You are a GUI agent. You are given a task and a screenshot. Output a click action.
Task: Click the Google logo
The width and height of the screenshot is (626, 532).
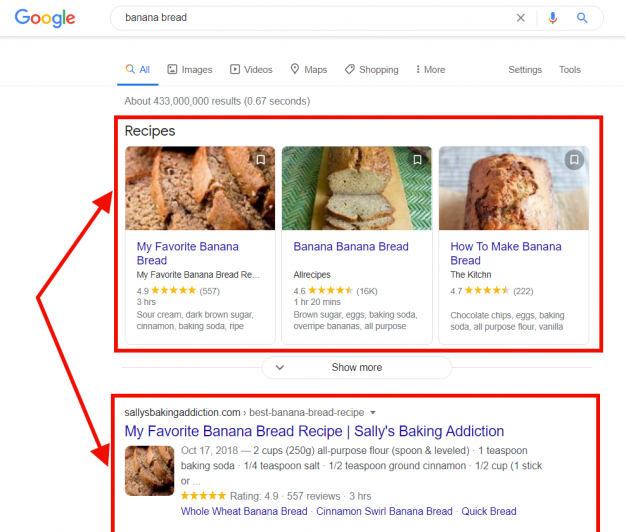(x=45, y=18)
